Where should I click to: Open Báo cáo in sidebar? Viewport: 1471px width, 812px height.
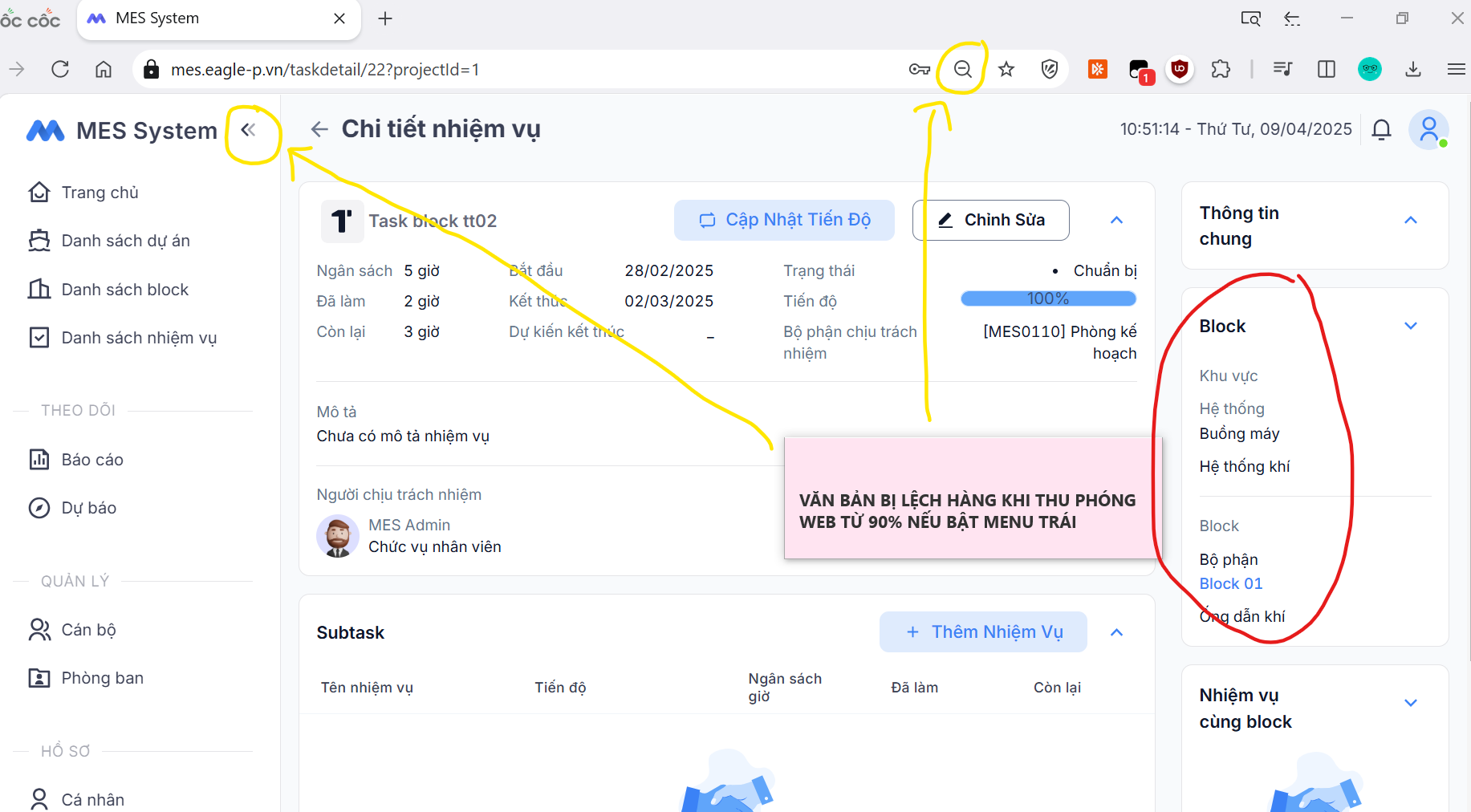click(x=91, y=460)
